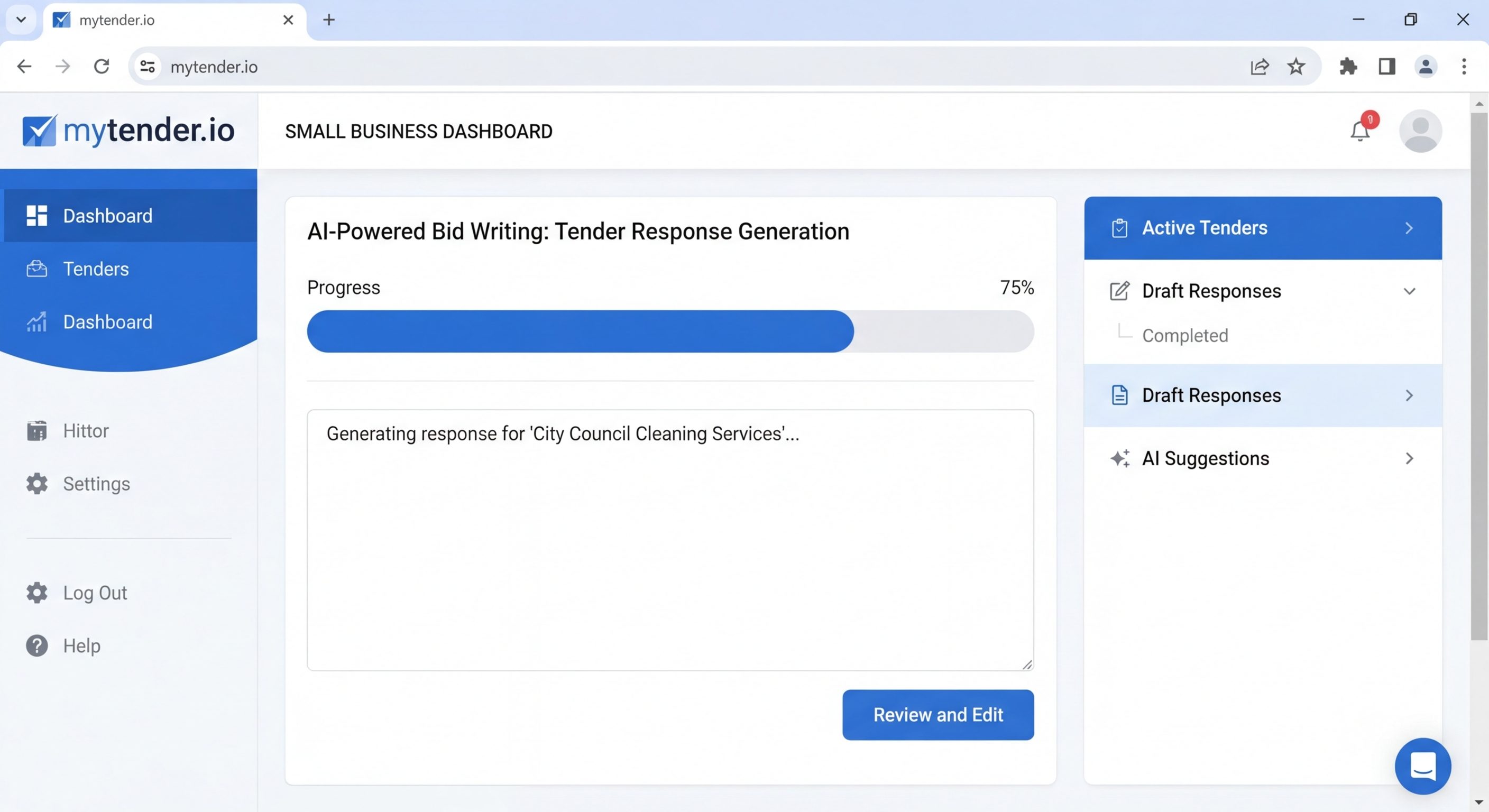Expand AI Suggestions chevron
Viewport: 1489px width, 812px height.
(x=1409, y=458)
